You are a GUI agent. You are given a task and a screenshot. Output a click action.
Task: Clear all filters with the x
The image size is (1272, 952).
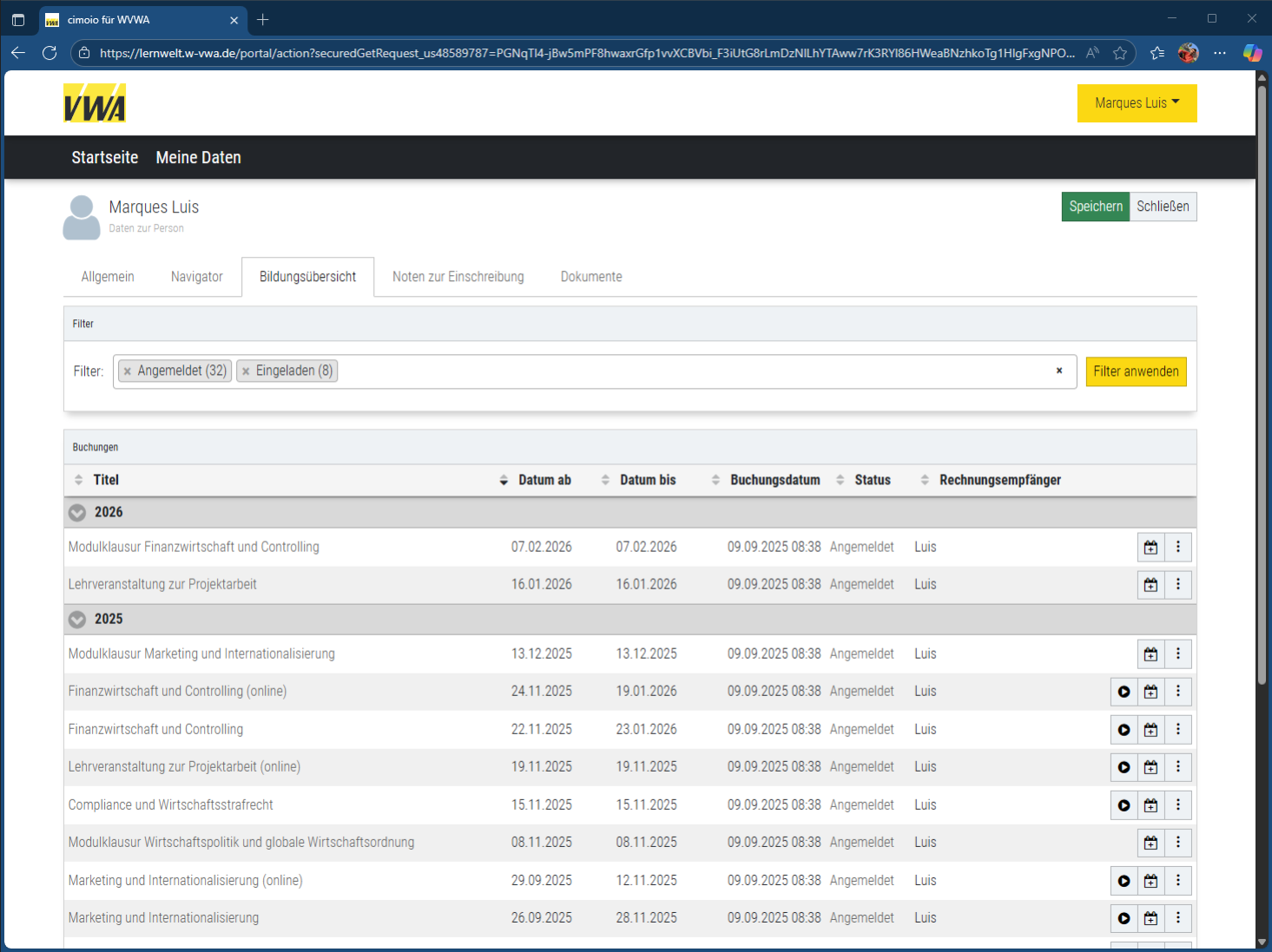tap(1058, 371)
